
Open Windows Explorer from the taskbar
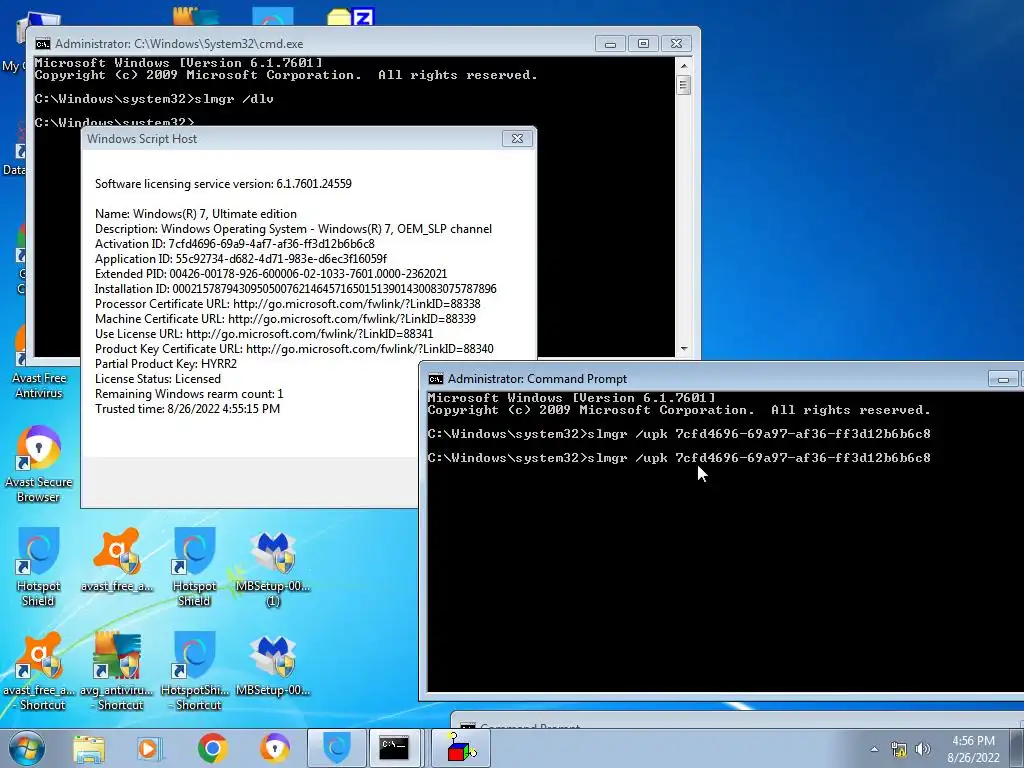[x=89, y=748]
